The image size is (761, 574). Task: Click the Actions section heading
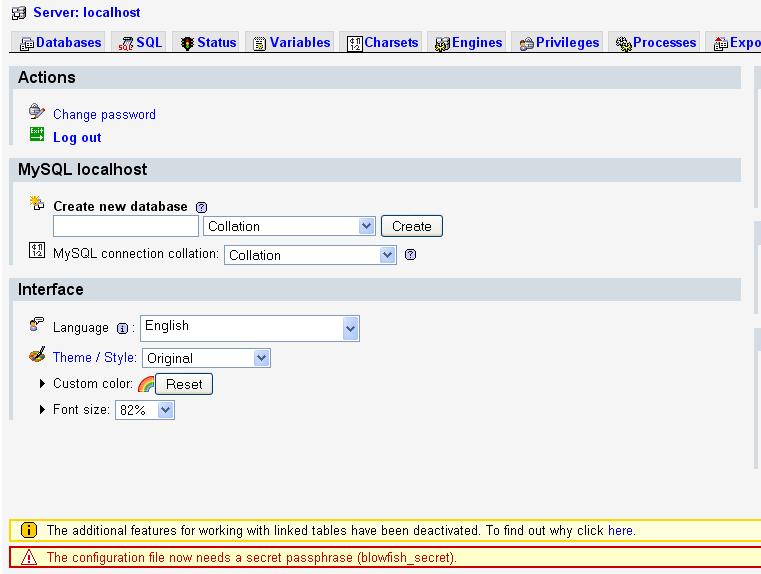pyautogui.click(x=47, y=78)
